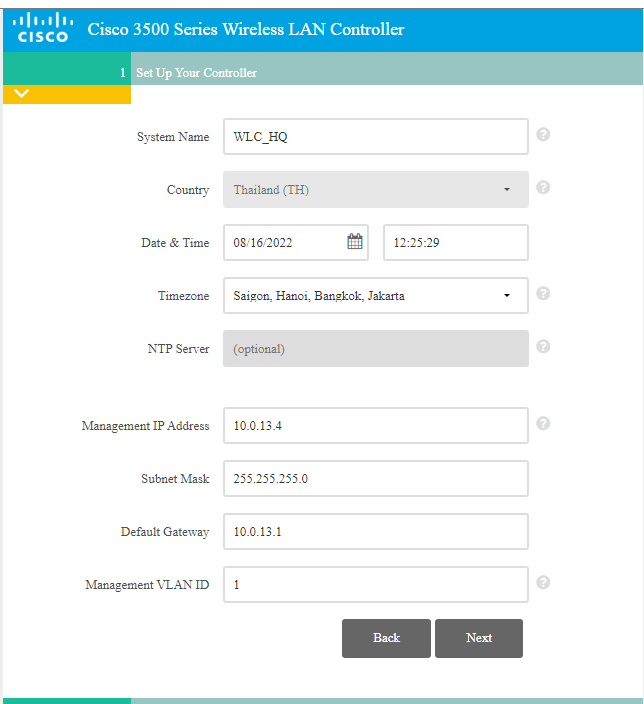
Task: Open the Country dropdown showing Thailand
Action: pyautogui.click(x=375, y=189)
